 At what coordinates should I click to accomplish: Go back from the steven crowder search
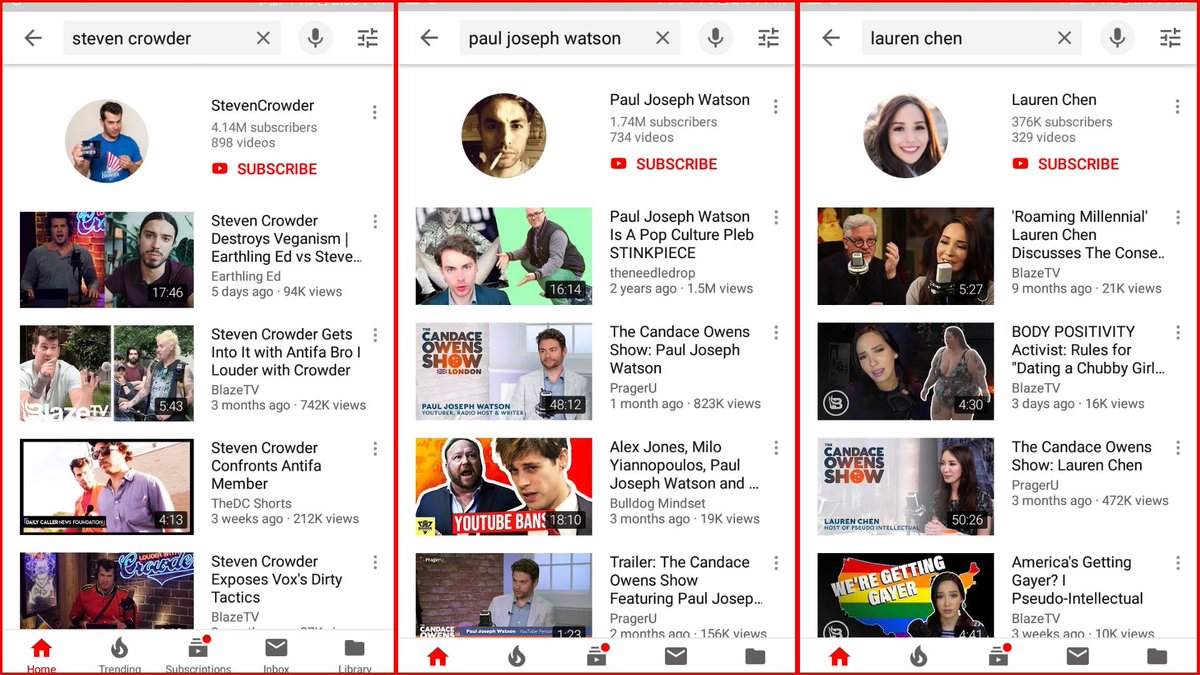(33, 38)
